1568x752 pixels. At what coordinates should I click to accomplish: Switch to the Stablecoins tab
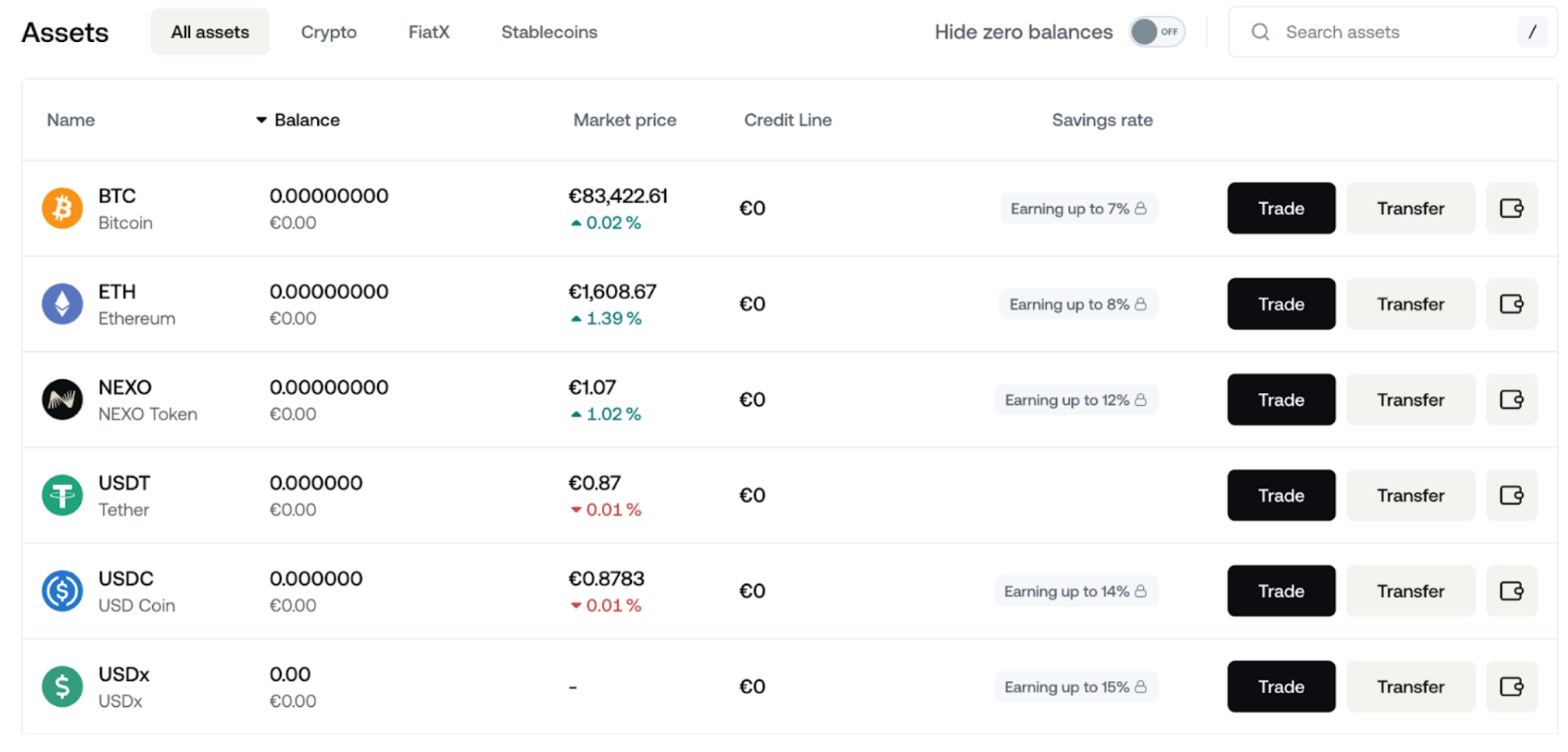(x=549, y=32)
